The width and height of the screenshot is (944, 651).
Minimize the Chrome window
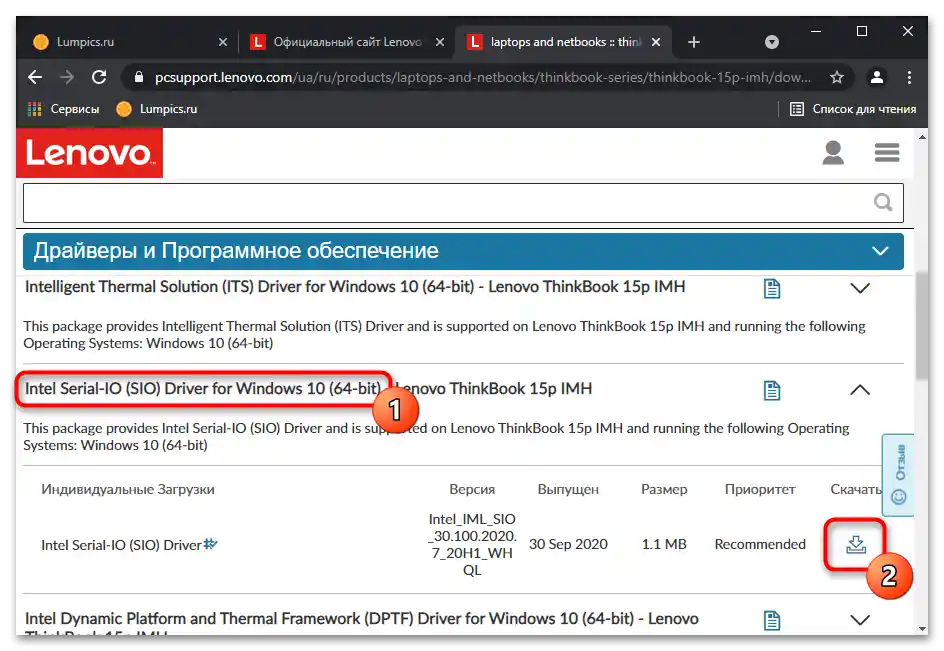[816, 31]
